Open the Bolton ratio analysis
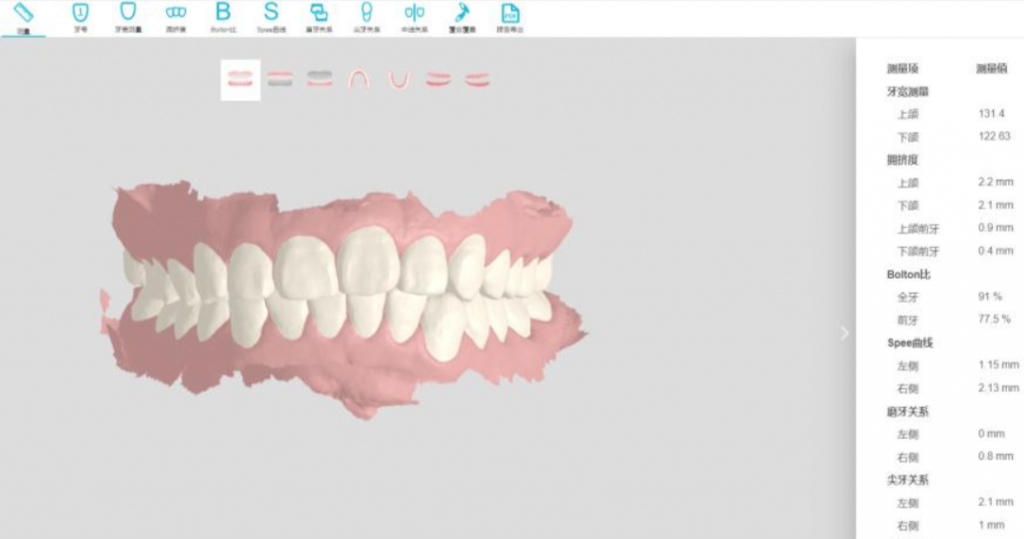This screenshot has height=539, width=1024. [223, 15]
